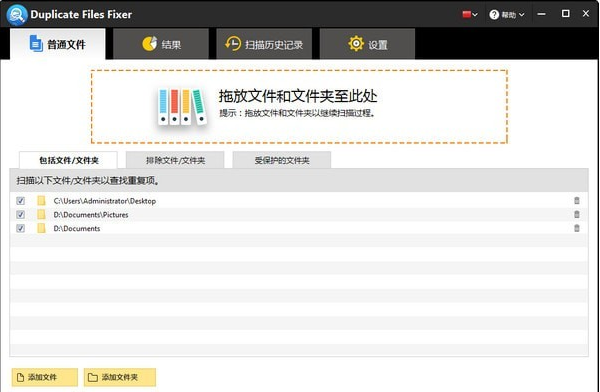Switch to the 普通文件 tab

(x=58, y=44)
